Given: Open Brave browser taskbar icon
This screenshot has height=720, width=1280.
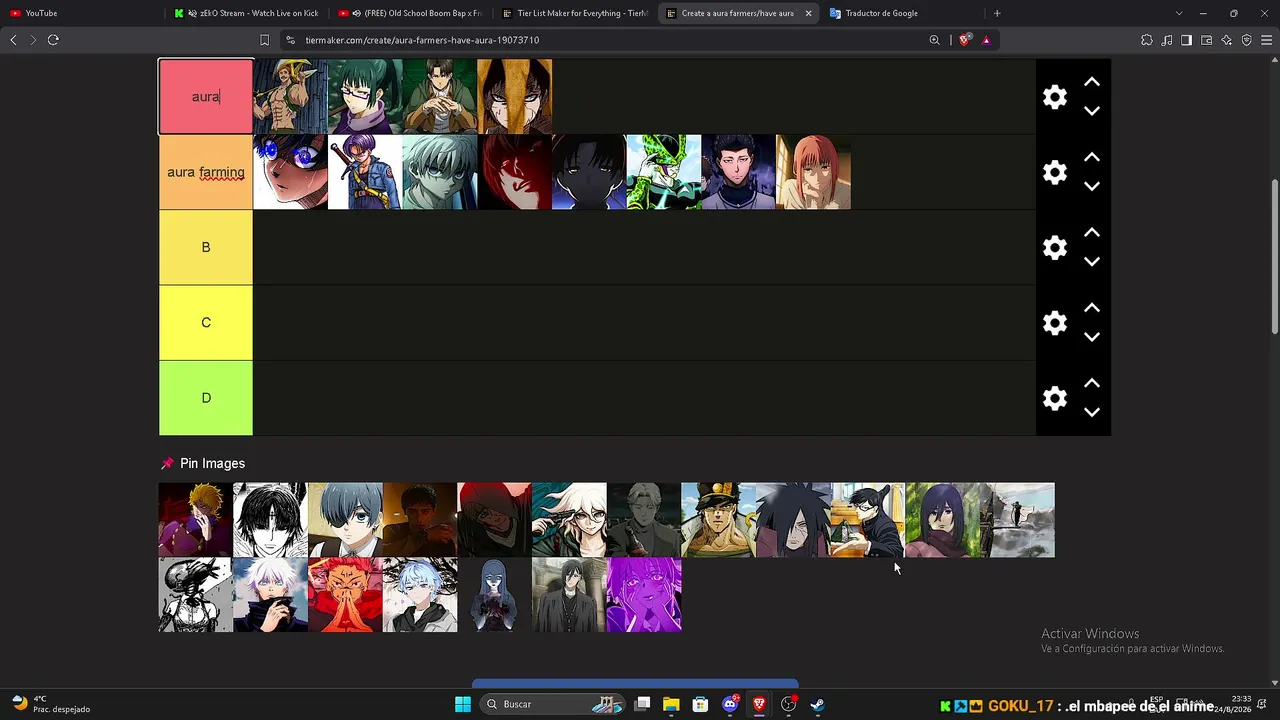Looking at the screenshot, I should 759,704.
